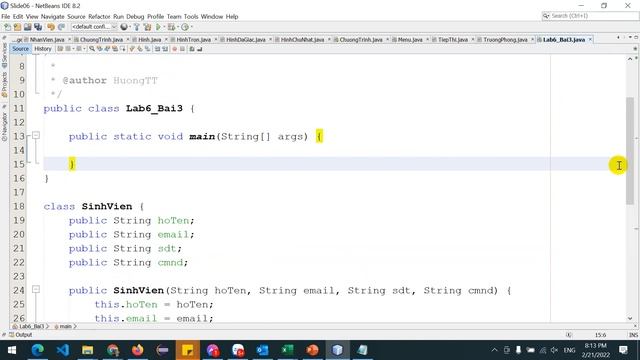
Task: Switch to the HinhDaGiac.java tab
Action: click(x=246, y=40)
